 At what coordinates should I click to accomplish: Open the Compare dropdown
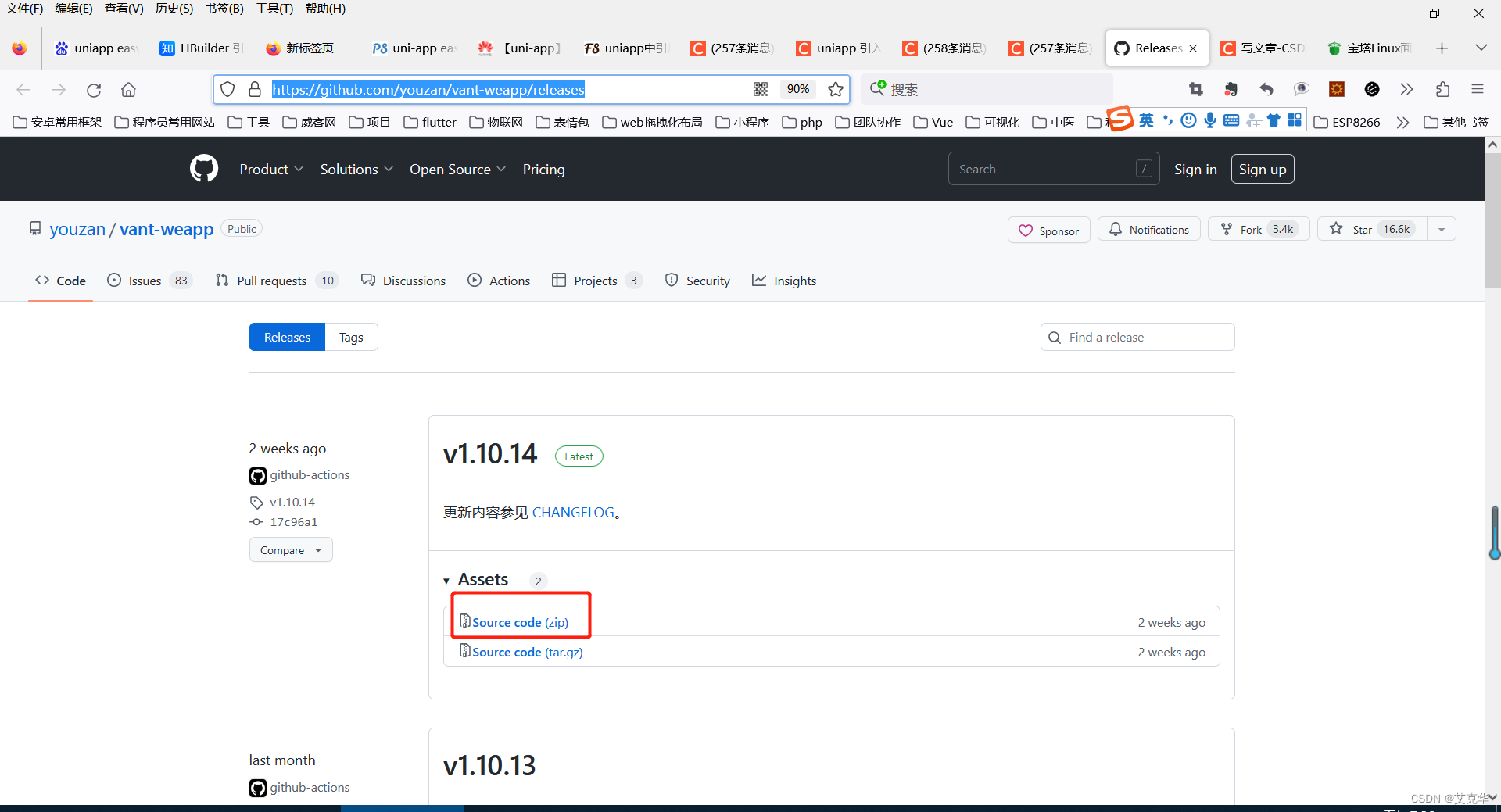pos(291,550)
